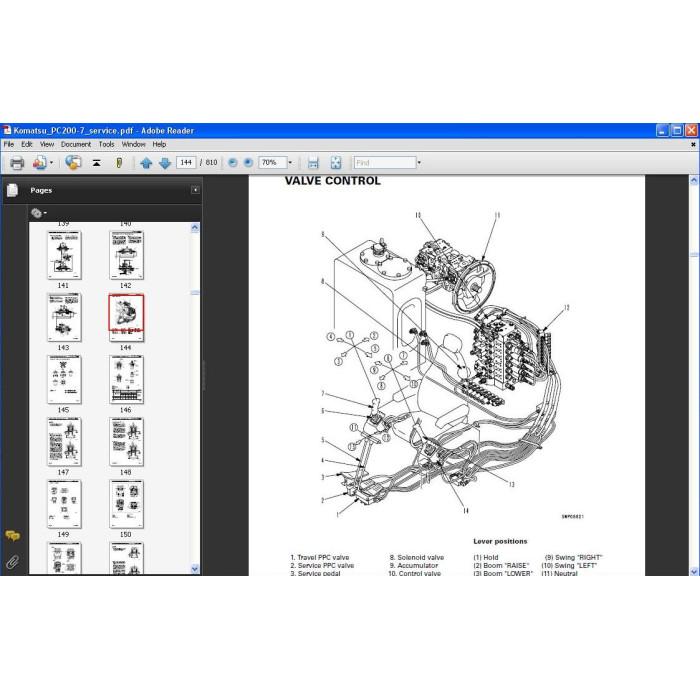Click '8. Solenoid valve' text
700x700 pixels.
tap(417, 557)
